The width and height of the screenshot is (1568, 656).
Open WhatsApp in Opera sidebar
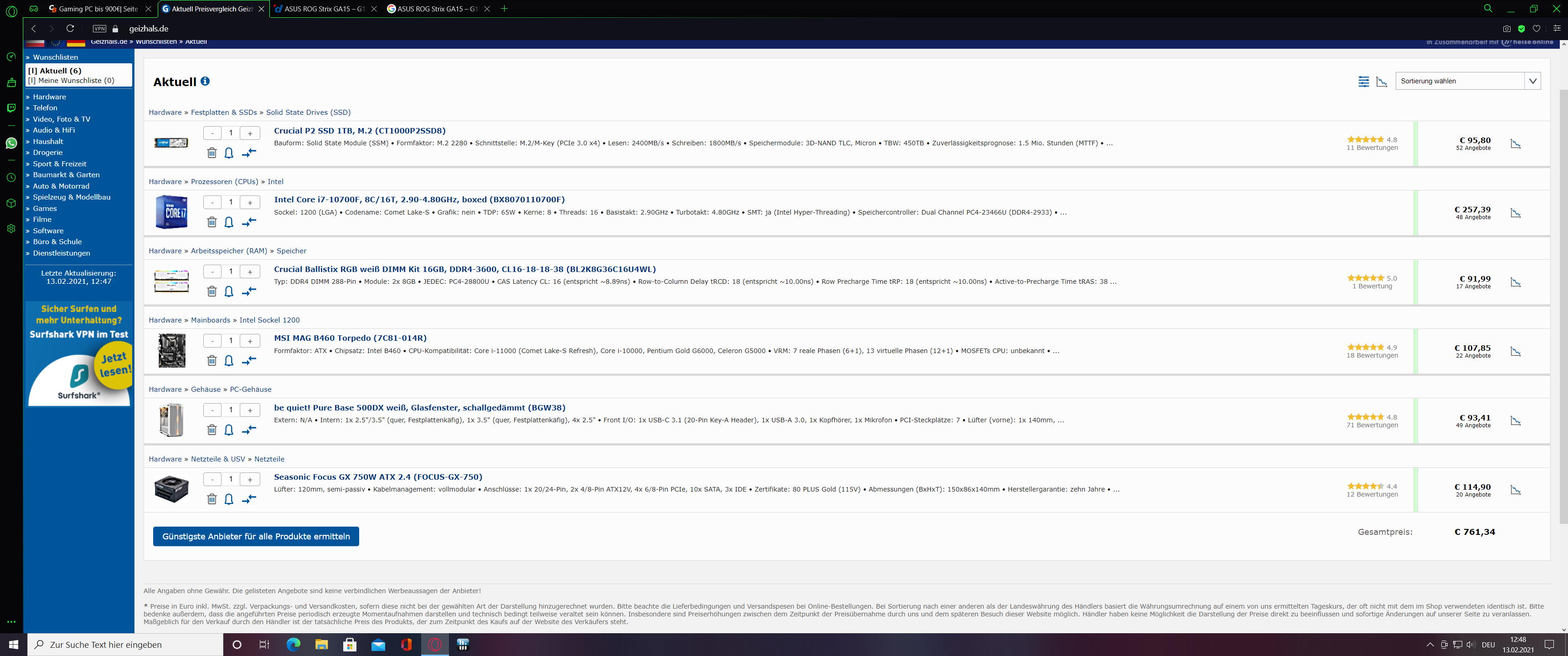(11, 143)
